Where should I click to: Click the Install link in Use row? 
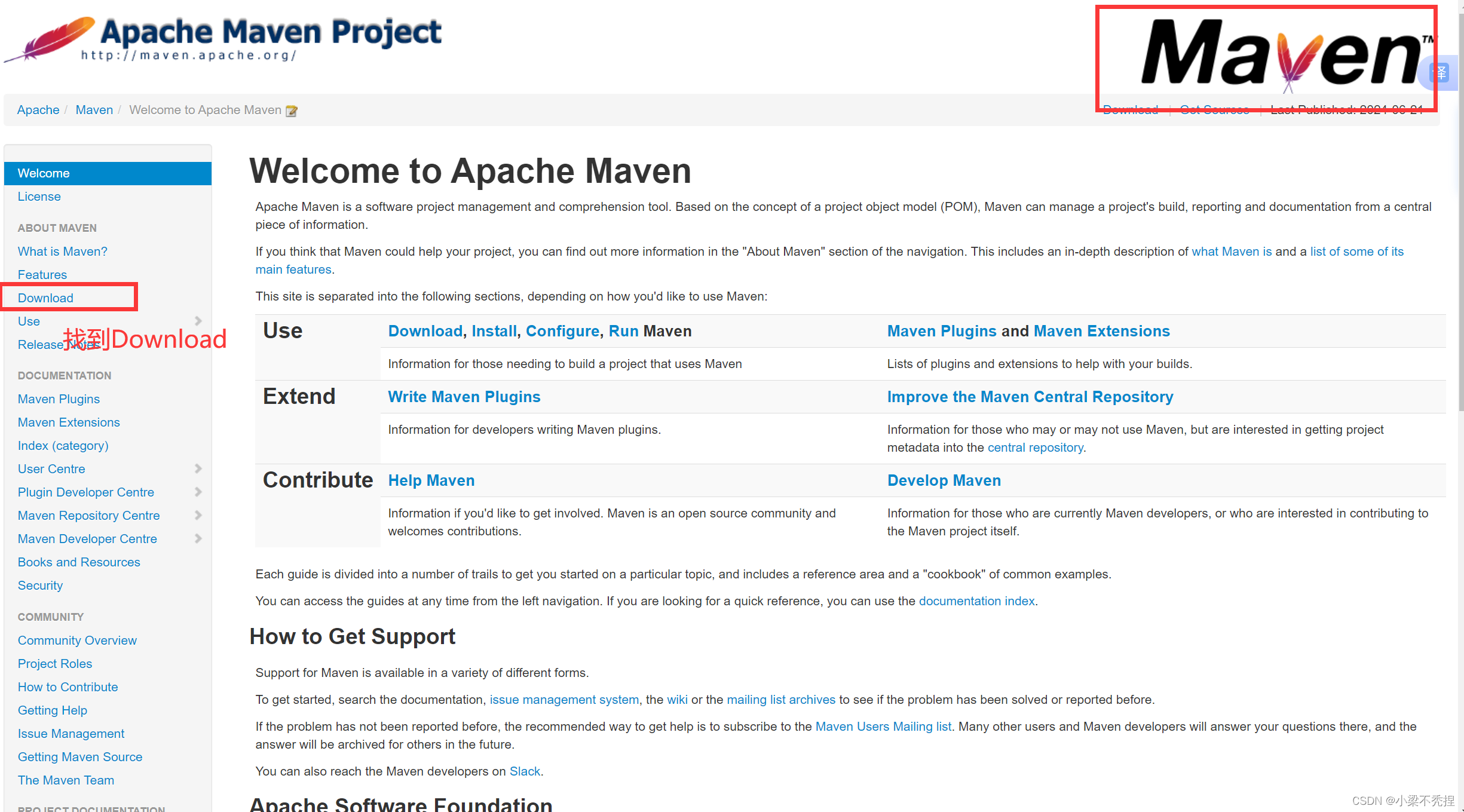click(x=494, y=331)
